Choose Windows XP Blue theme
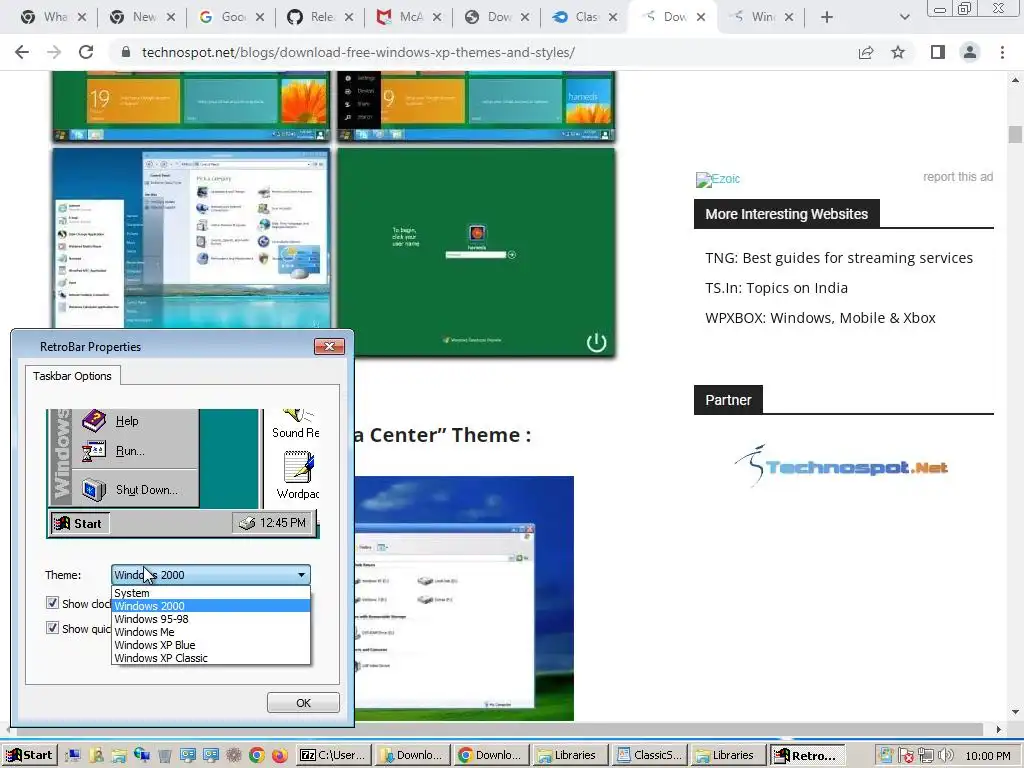This screenshot has width=1024, height=768. click(x=211, y=645)
